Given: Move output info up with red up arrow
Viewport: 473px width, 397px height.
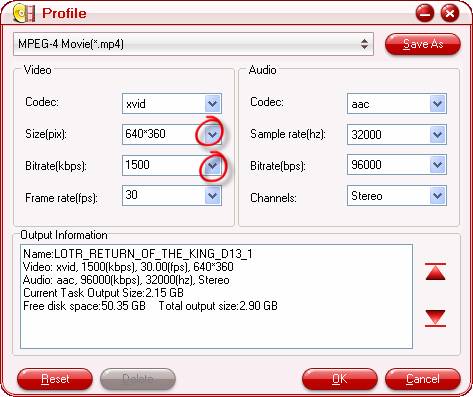Looking at the screenshot, I should tap(435, 272).
